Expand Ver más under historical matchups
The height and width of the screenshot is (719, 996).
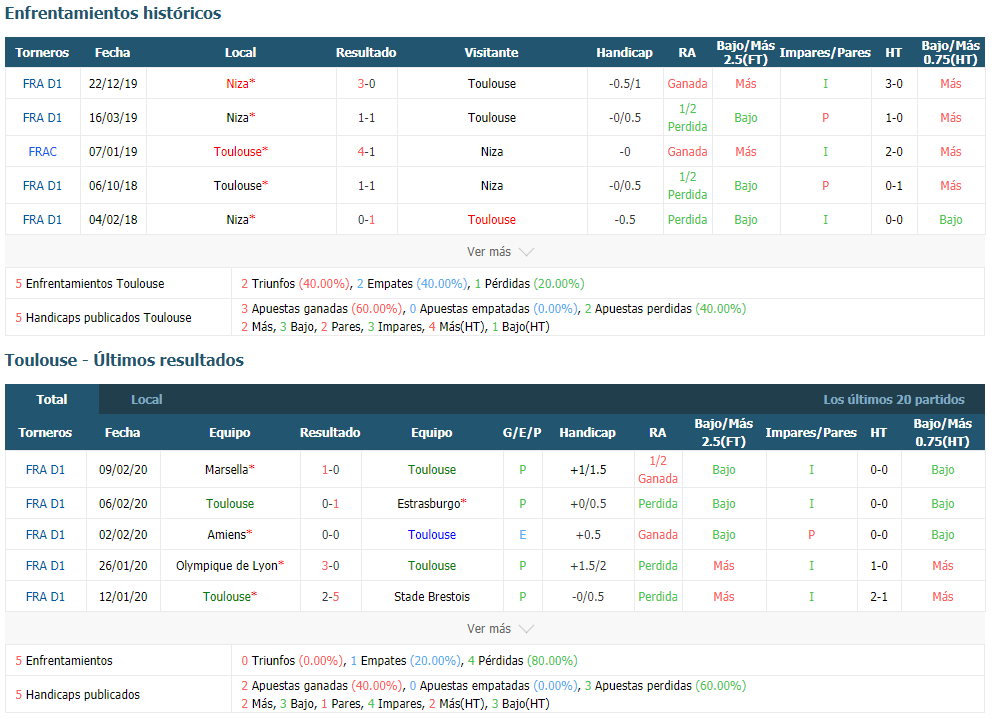coord(499,252)
